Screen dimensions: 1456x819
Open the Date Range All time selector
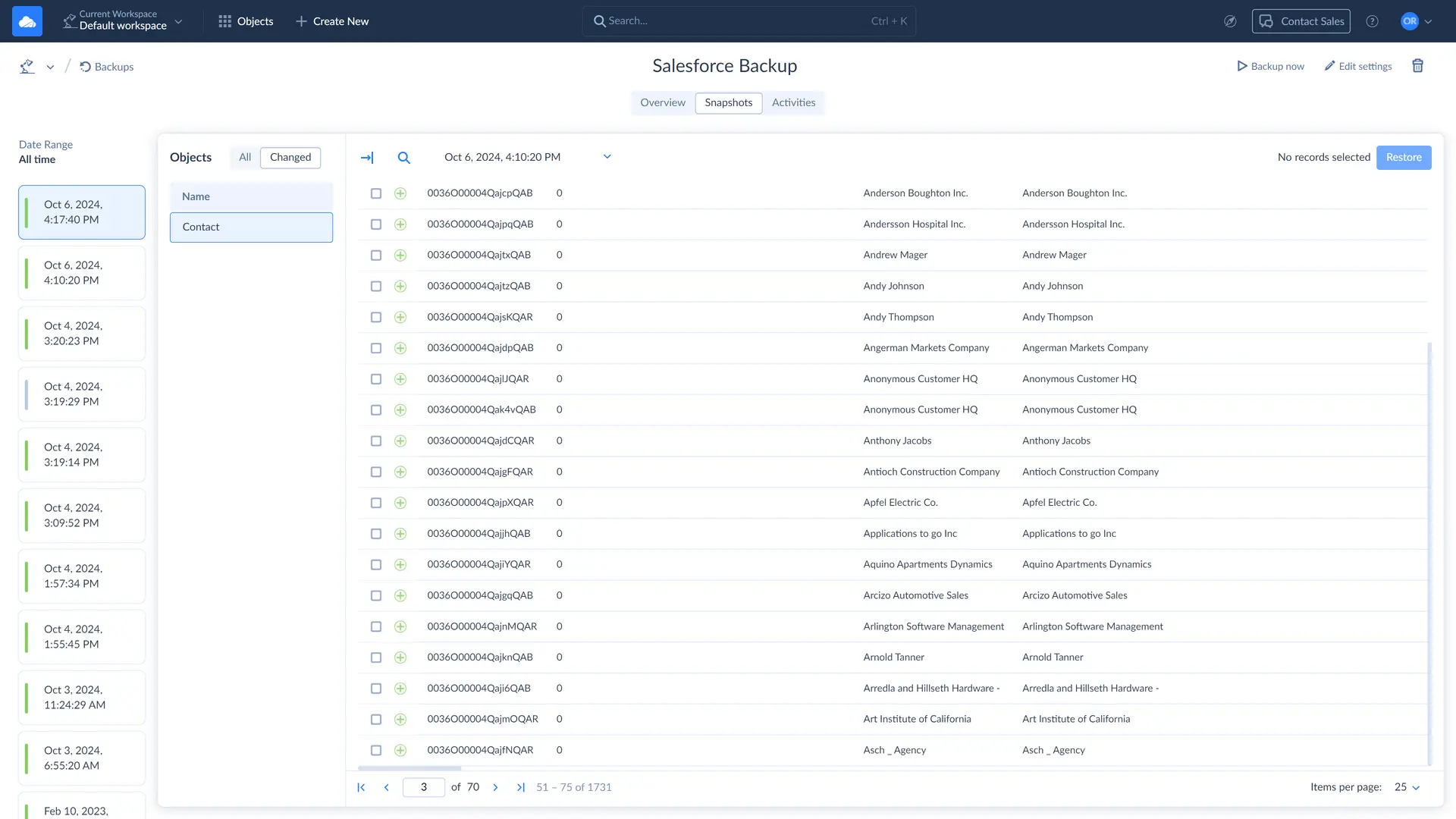45,152
